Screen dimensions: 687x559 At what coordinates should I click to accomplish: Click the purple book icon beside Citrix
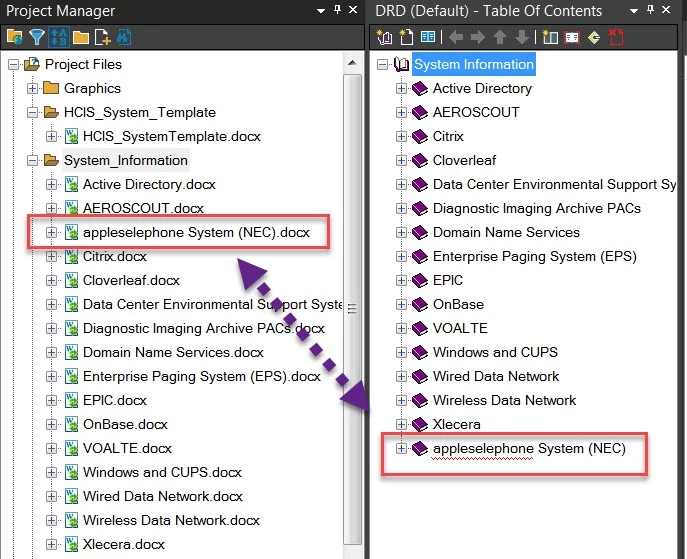click(x=420, y=137)
